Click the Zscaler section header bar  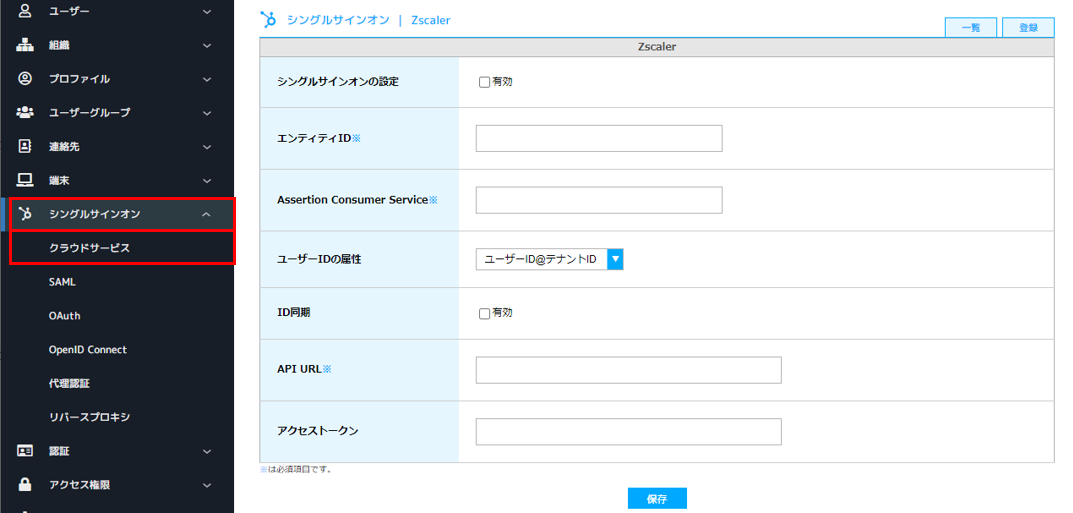657,47
